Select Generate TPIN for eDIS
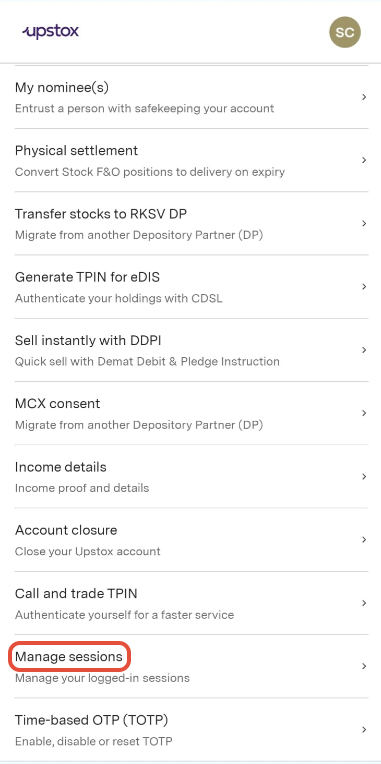This screenshot has width=381, height=764. [190, 286]
